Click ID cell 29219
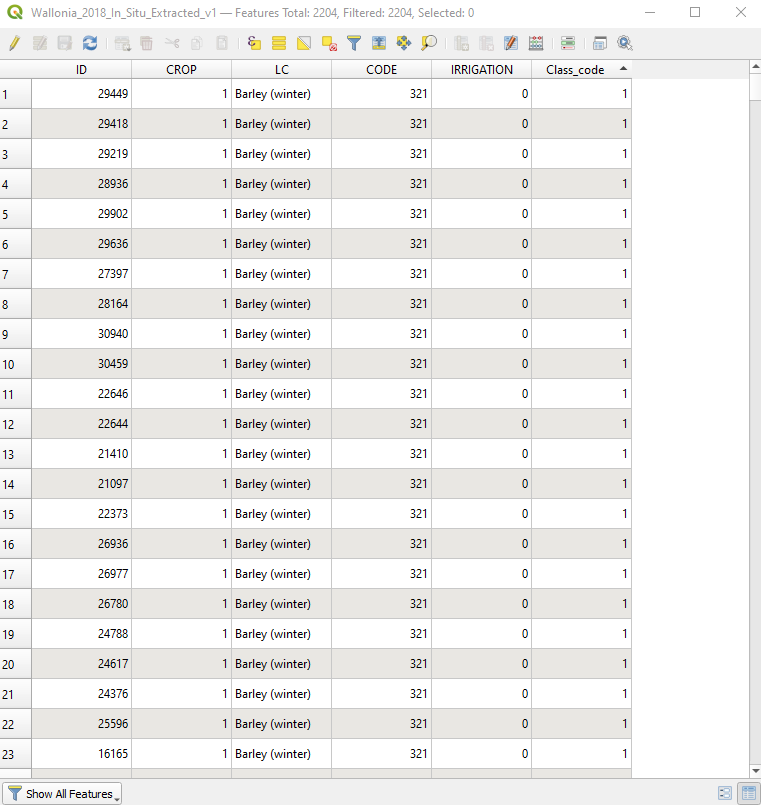761x805 pixels. pyautogui.click(x=81, y=154)
